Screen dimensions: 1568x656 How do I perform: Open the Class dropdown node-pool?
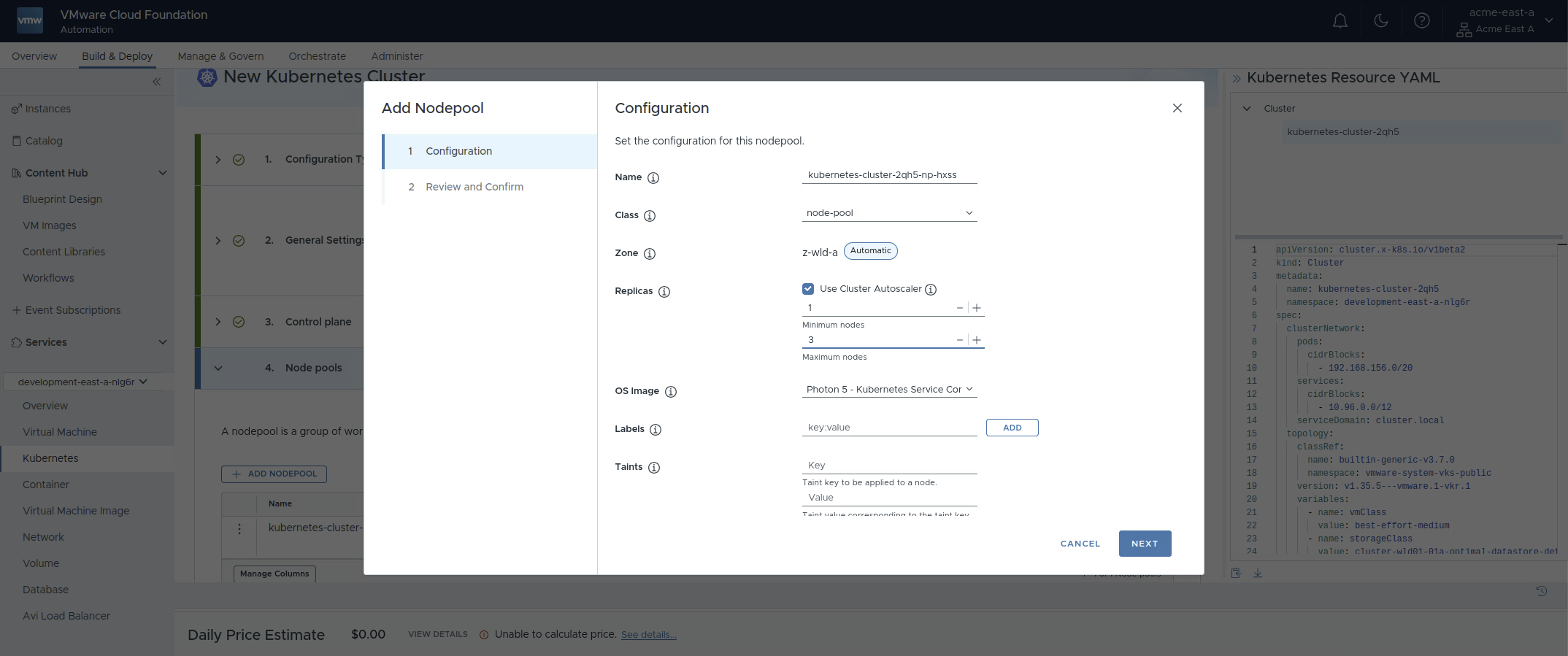[889, 213]
